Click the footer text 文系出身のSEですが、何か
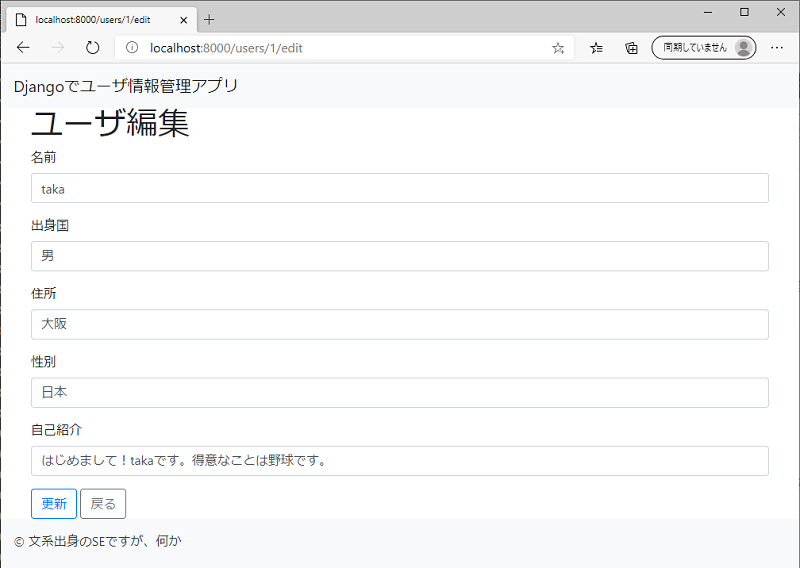800x568 pixels. tap(105, 541)
